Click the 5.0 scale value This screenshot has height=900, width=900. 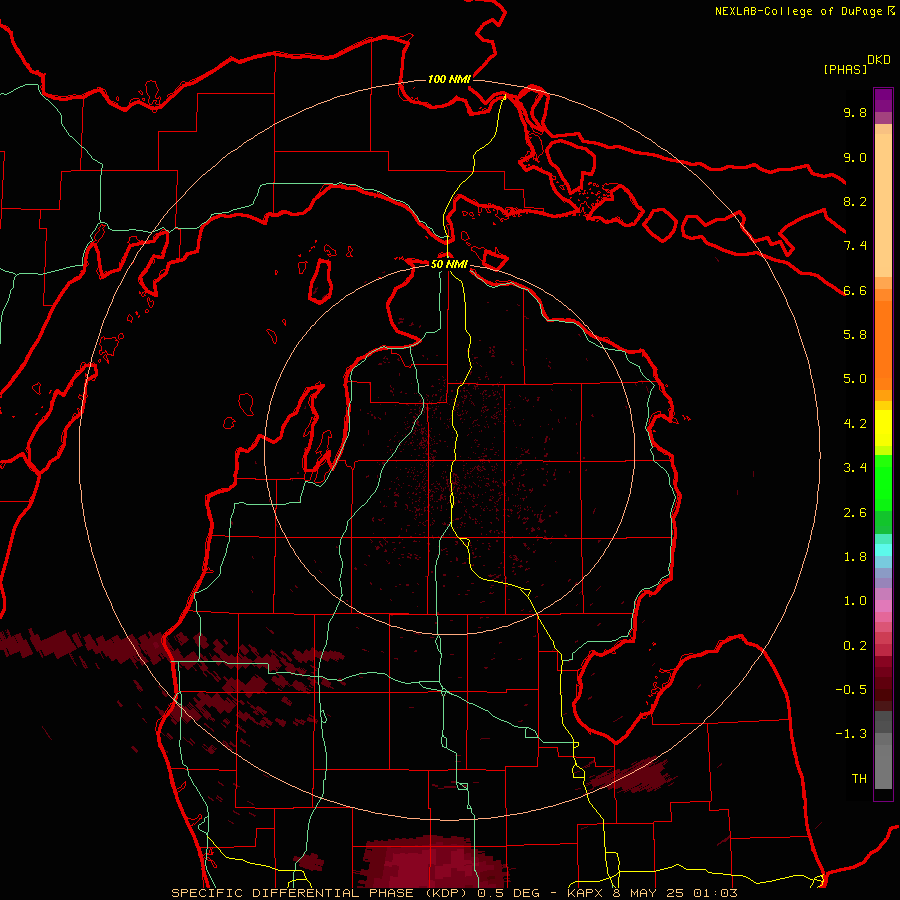[x=855, y=379]
